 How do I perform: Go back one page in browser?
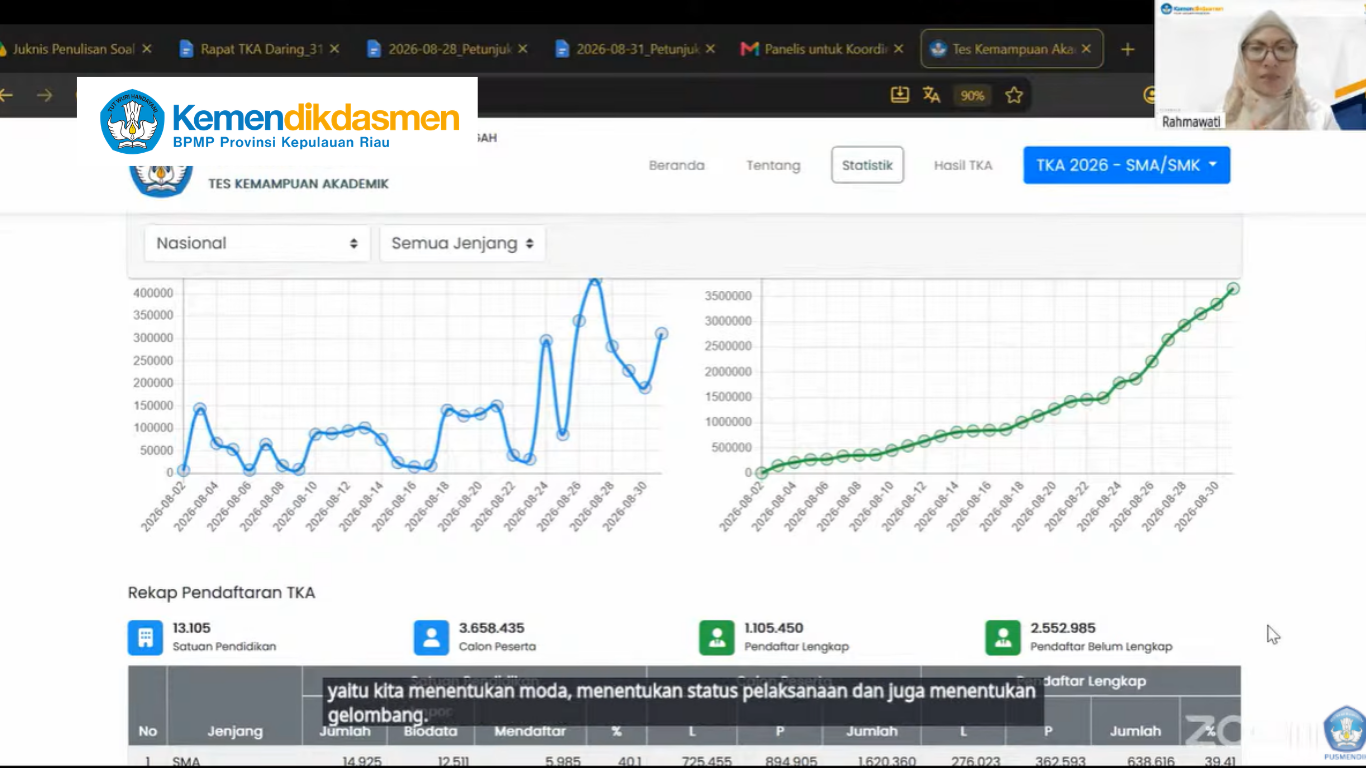click(x=7, y=95)
